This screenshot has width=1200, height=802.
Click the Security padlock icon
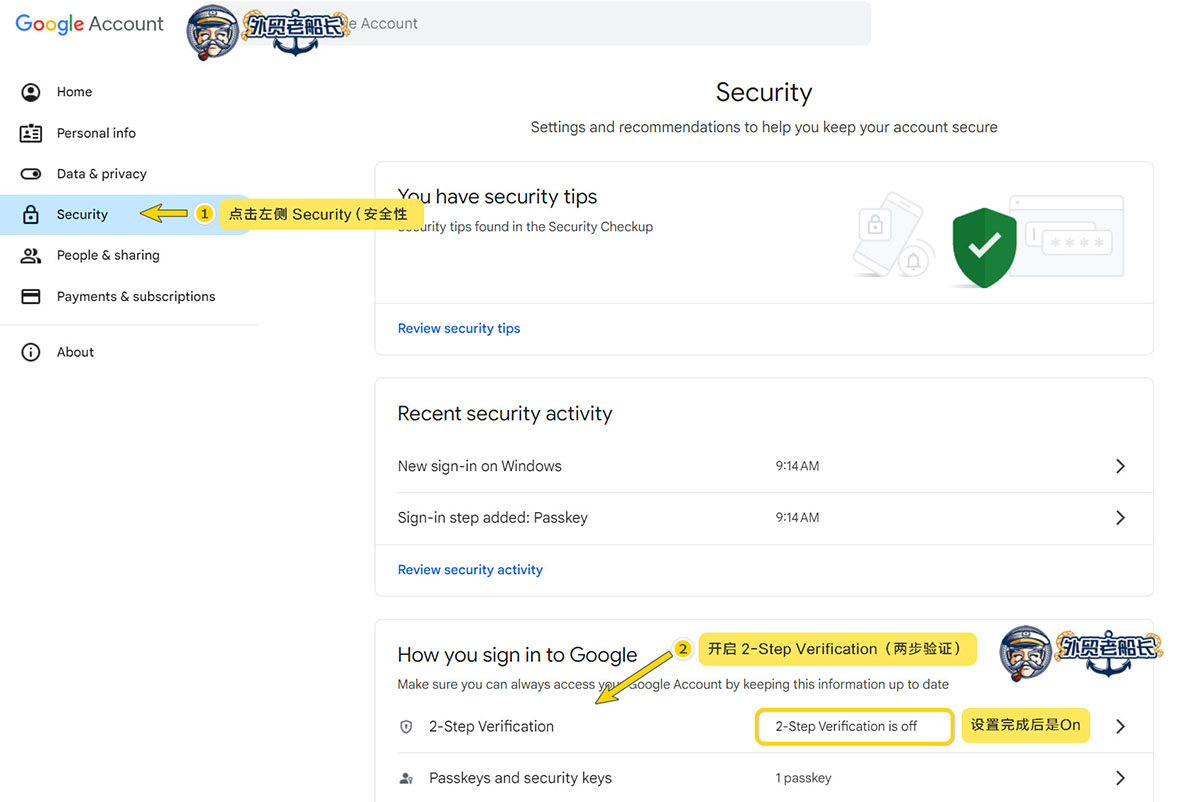click(x=31, y=215)
